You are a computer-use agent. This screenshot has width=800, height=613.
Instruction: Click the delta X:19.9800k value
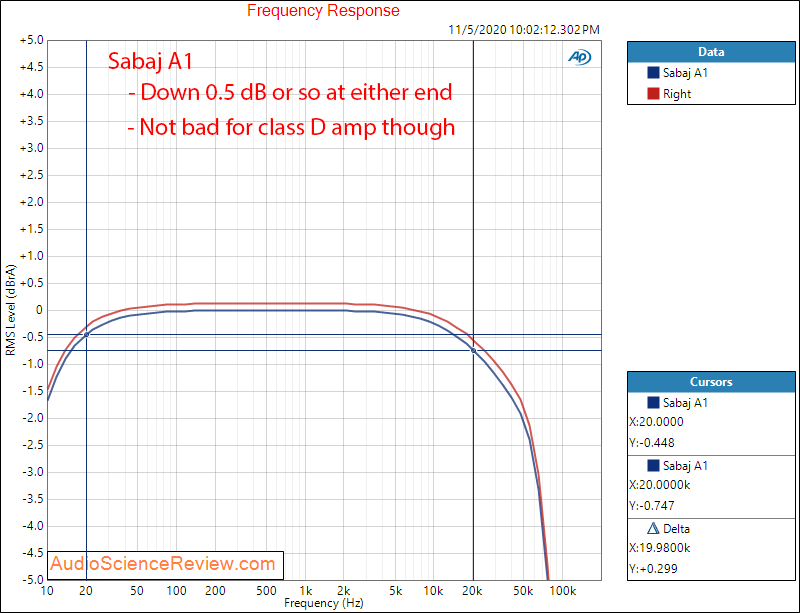660,548
